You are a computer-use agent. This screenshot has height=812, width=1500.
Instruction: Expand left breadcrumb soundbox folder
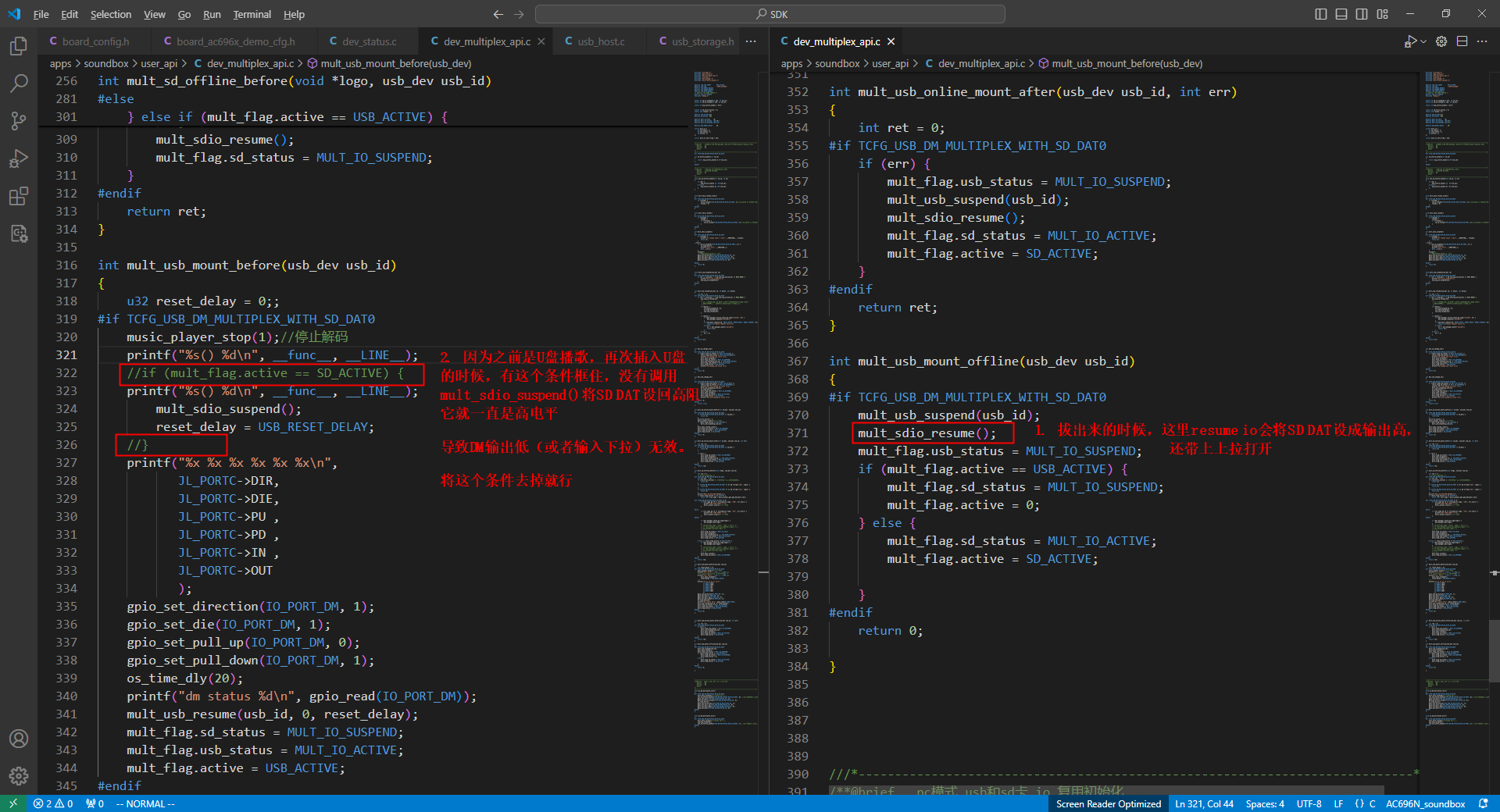pos(105,63)
